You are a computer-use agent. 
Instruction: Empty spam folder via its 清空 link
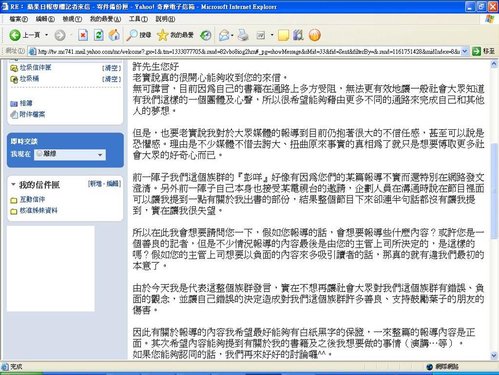coord(111,68)
